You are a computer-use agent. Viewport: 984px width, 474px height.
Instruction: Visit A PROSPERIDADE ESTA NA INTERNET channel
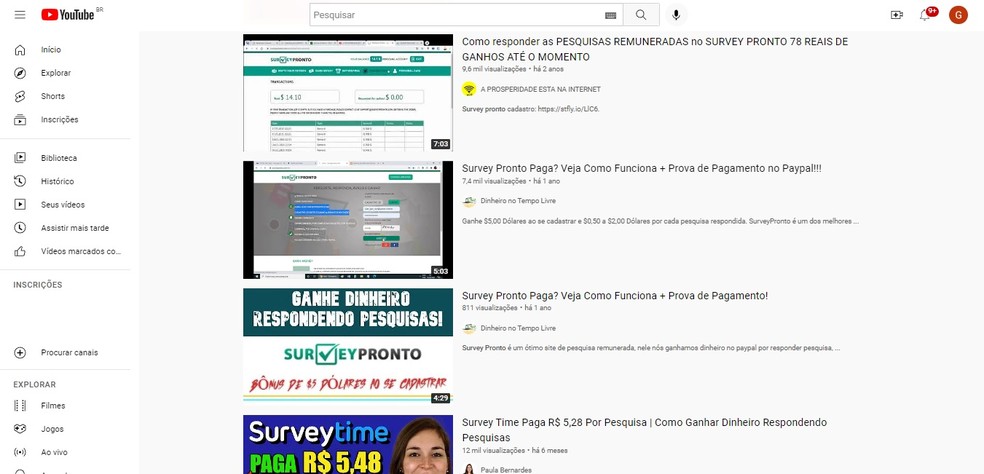pos(540,89)
